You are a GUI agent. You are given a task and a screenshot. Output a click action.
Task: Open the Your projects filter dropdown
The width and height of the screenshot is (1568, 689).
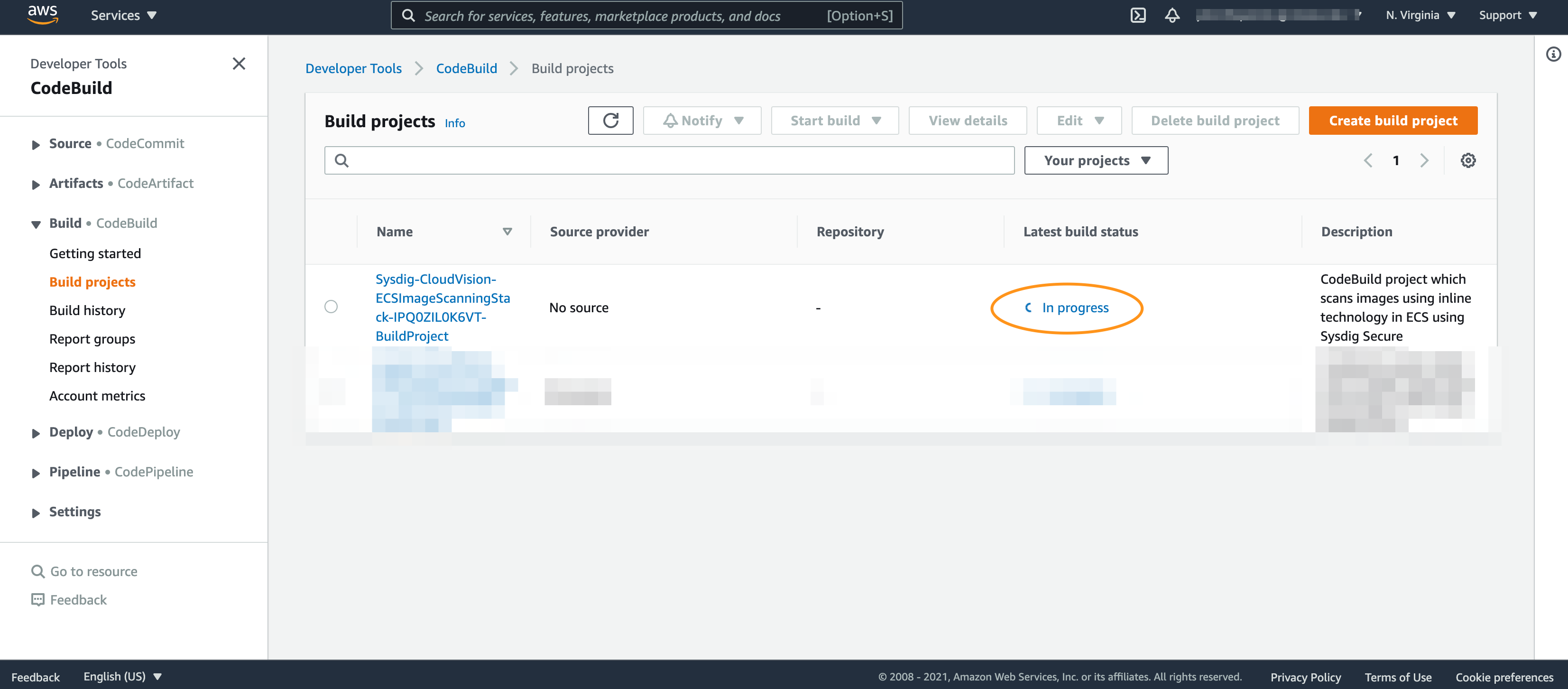coord(1096,160)
